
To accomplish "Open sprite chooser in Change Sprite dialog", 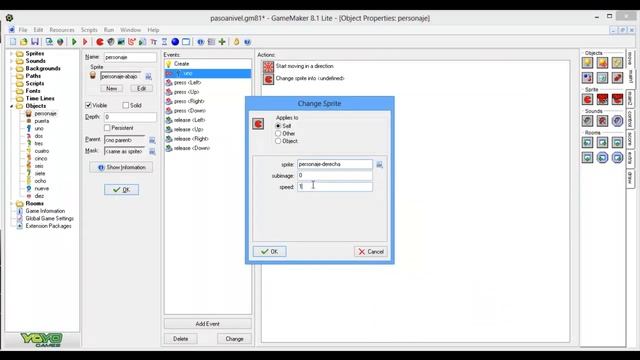I will [380, 164].
